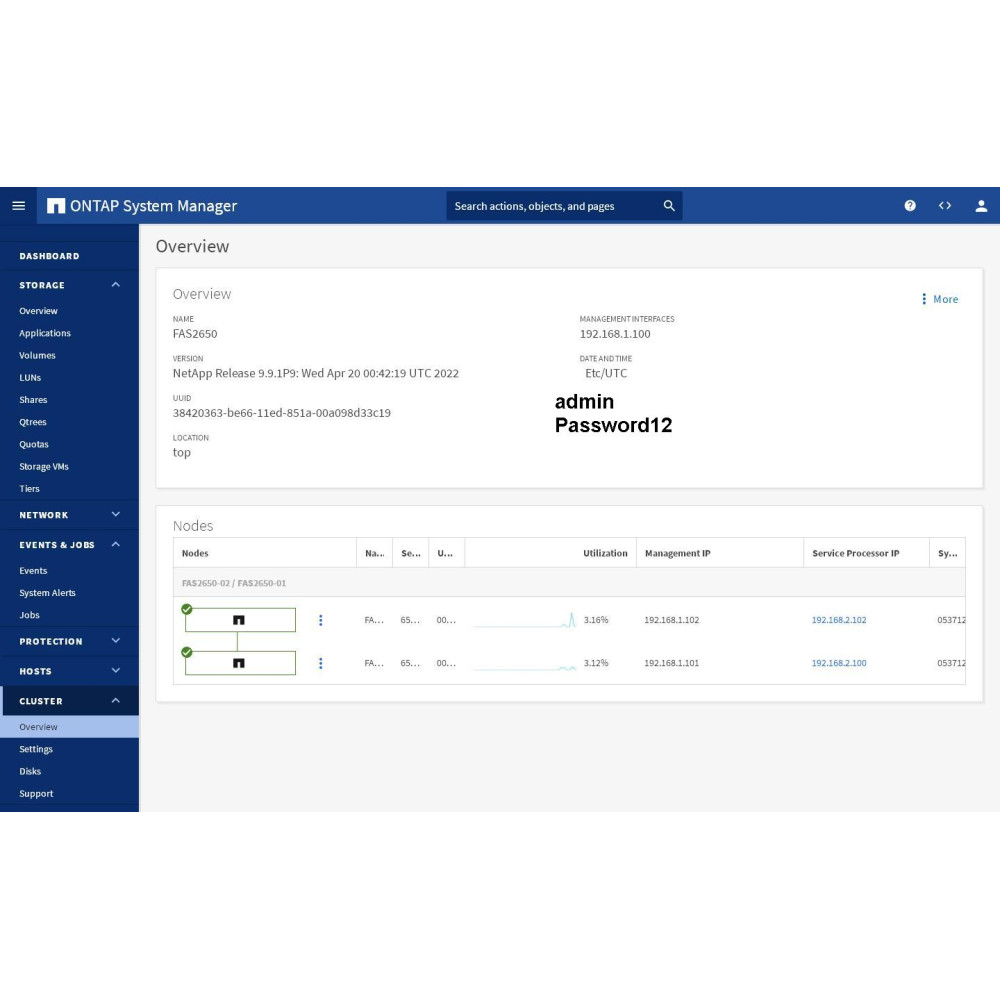Expand the Network sidebar section
Screen dimensions: 1000x1000
(115, 515)
